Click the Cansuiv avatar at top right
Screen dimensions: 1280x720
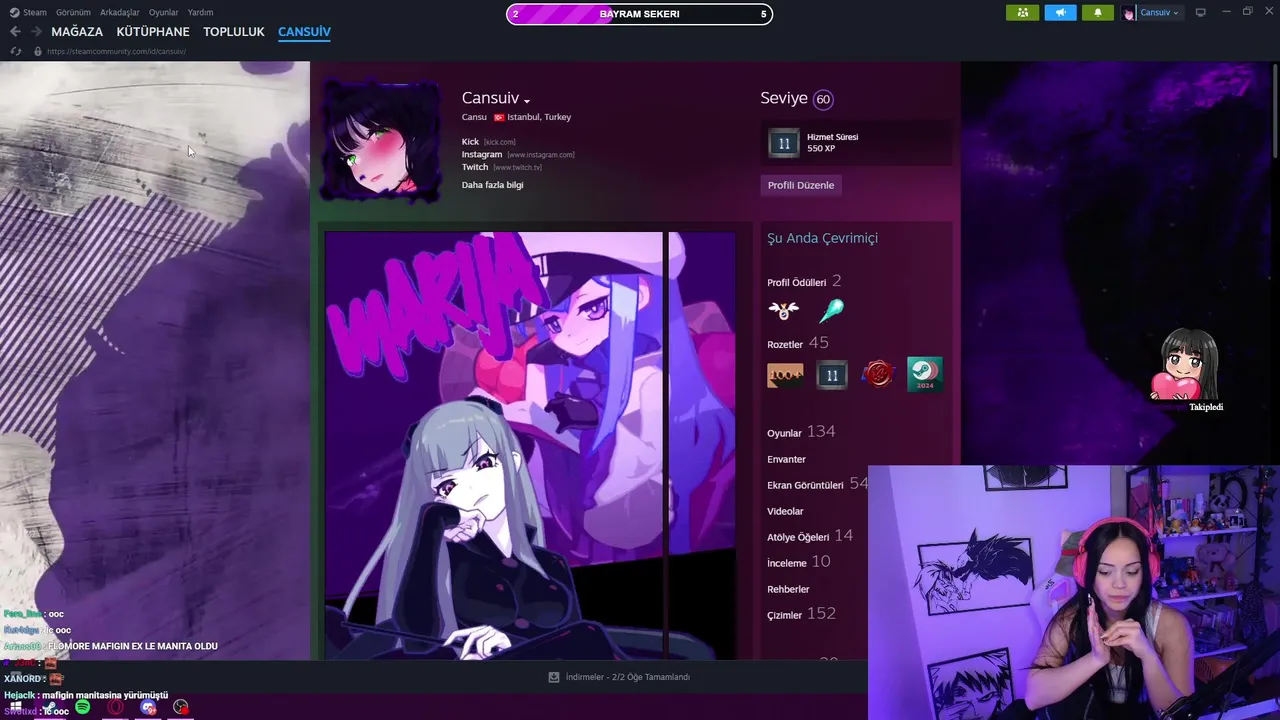pyautogui.click(x=1129, y=13)
